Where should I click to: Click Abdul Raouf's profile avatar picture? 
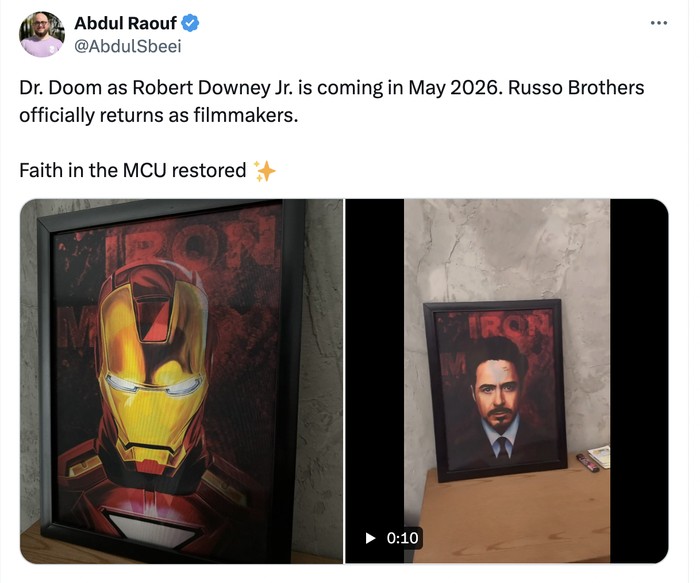[42, 34]
